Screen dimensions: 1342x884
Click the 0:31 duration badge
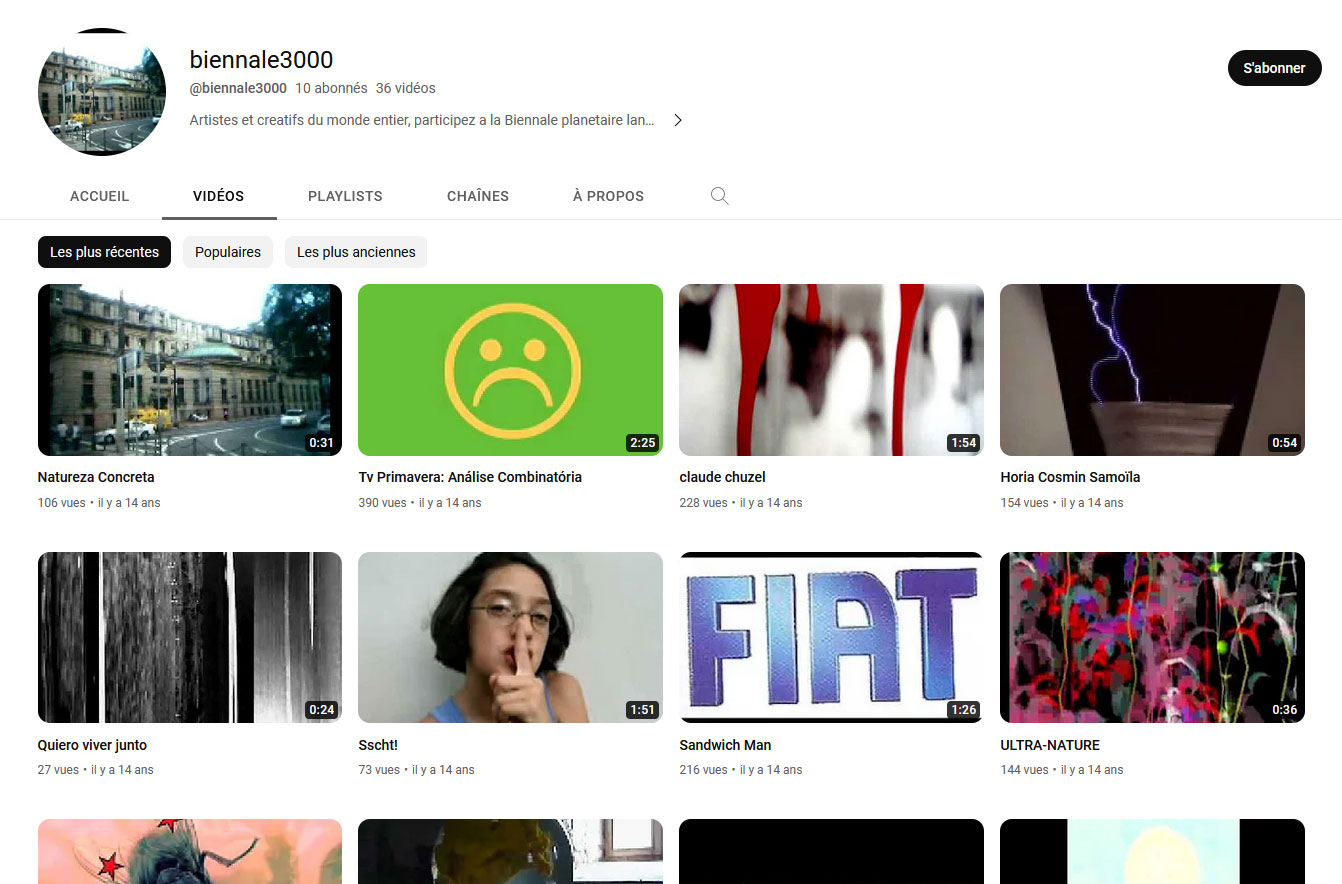(x=321, y=443)
